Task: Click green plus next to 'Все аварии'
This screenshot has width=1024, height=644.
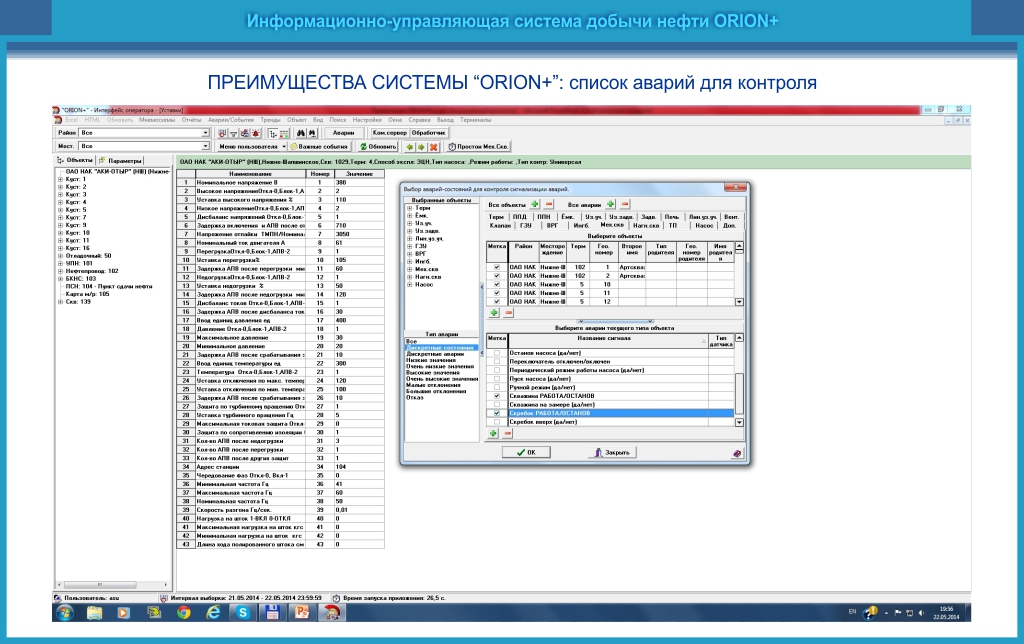Action: (x=611, y=204)
